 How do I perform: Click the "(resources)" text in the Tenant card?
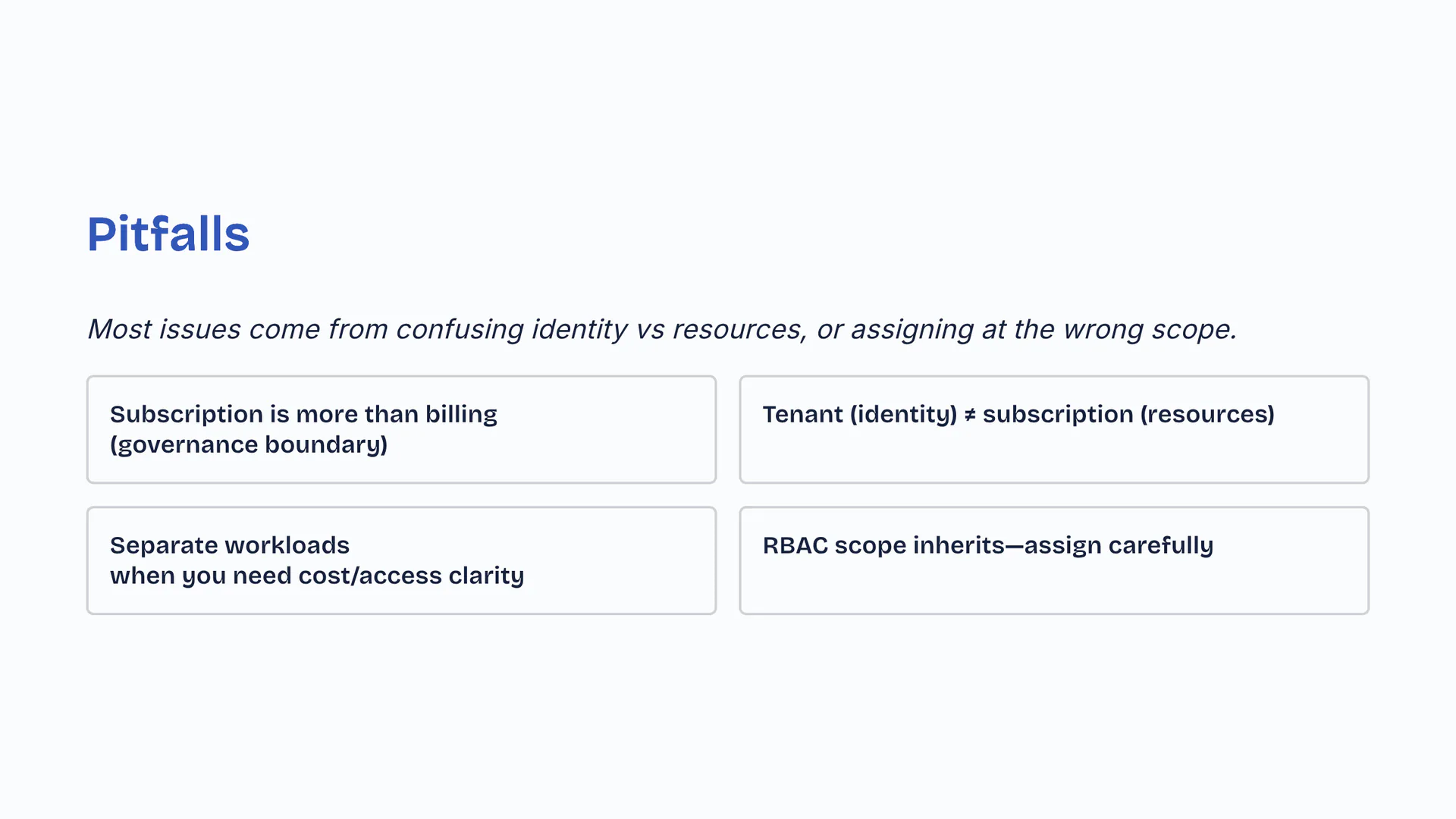(x=1207, y=414)
